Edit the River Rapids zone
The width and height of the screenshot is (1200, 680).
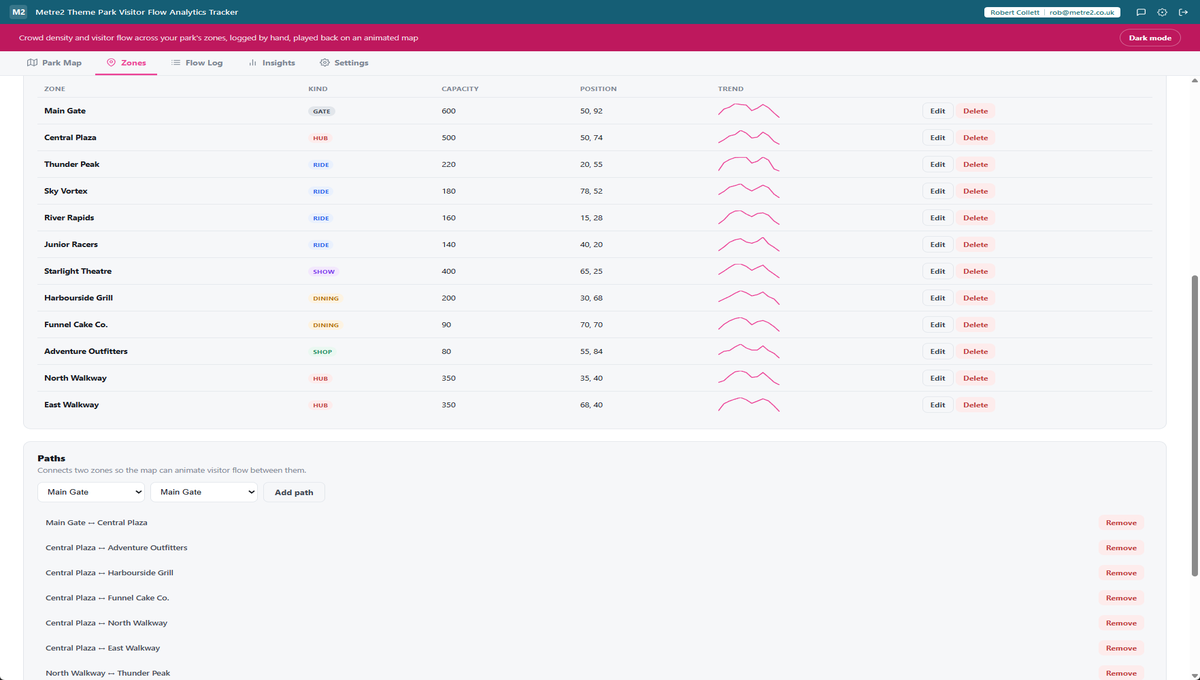[937, 218]
